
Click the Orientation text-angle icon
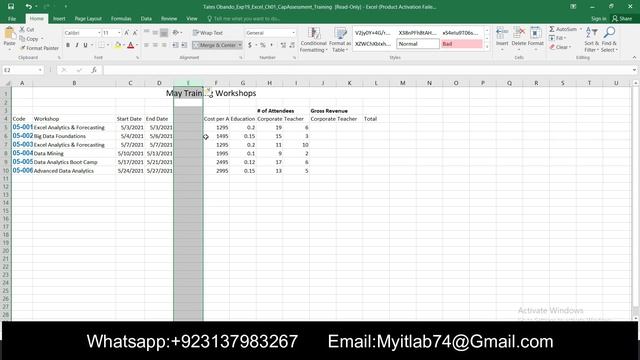(176, 33)
